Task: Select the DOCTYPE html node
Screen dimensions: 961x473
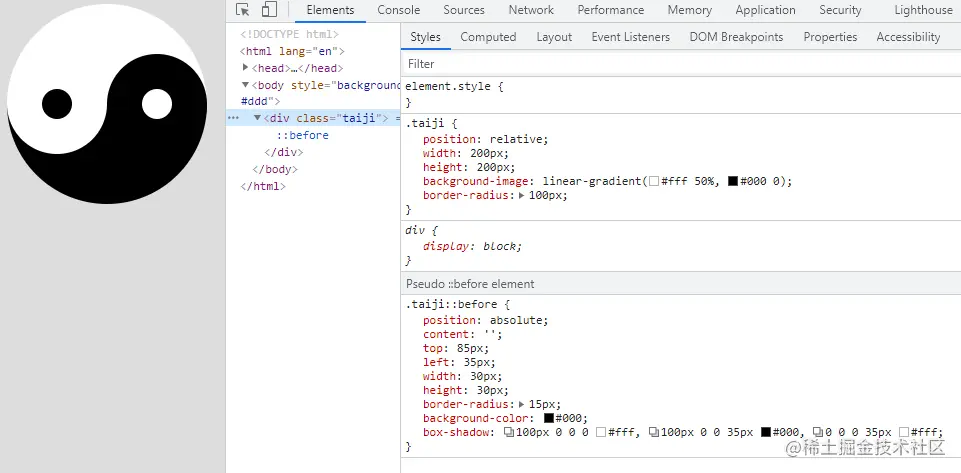Action: click(289, 34)
